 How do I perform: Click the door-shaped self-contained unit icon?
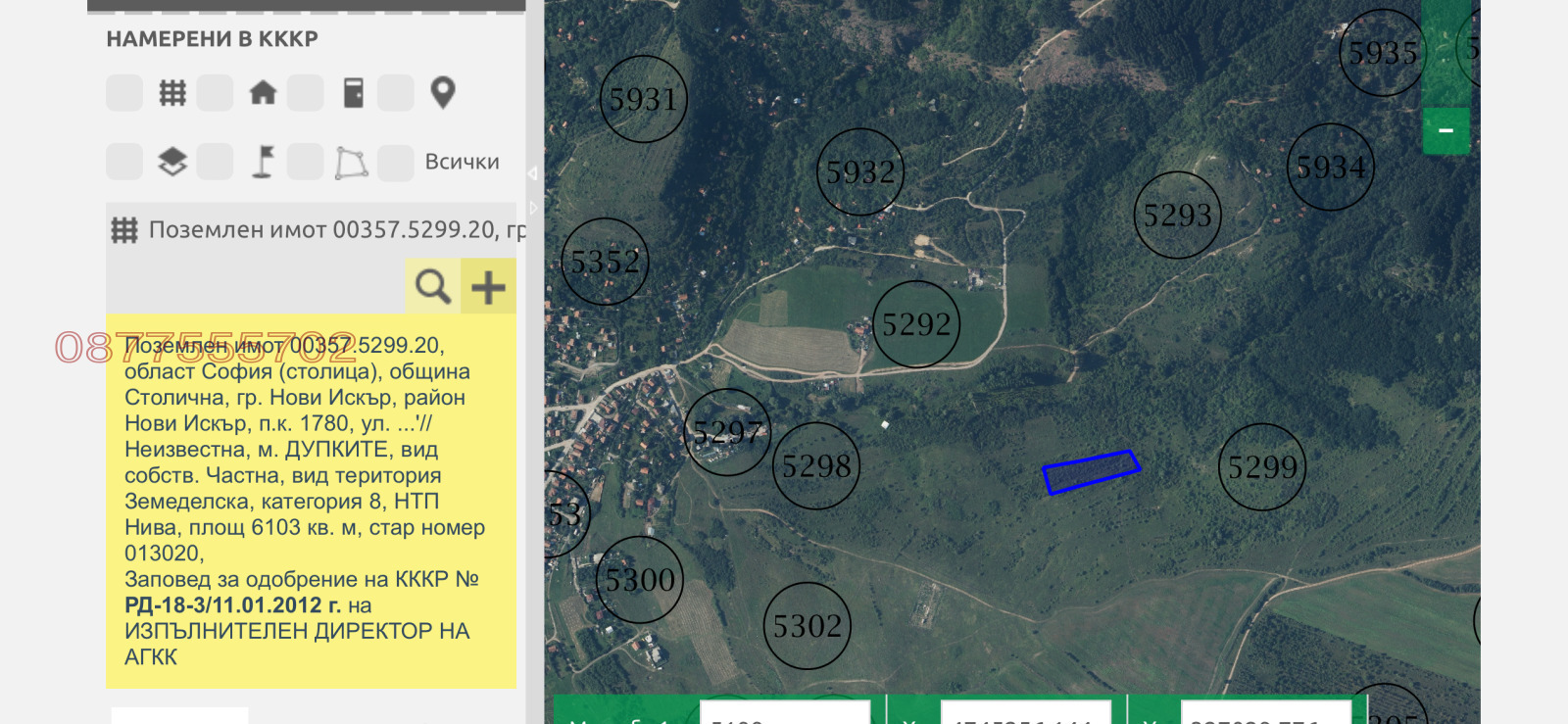pyautogui.click(x=353, y=93)
